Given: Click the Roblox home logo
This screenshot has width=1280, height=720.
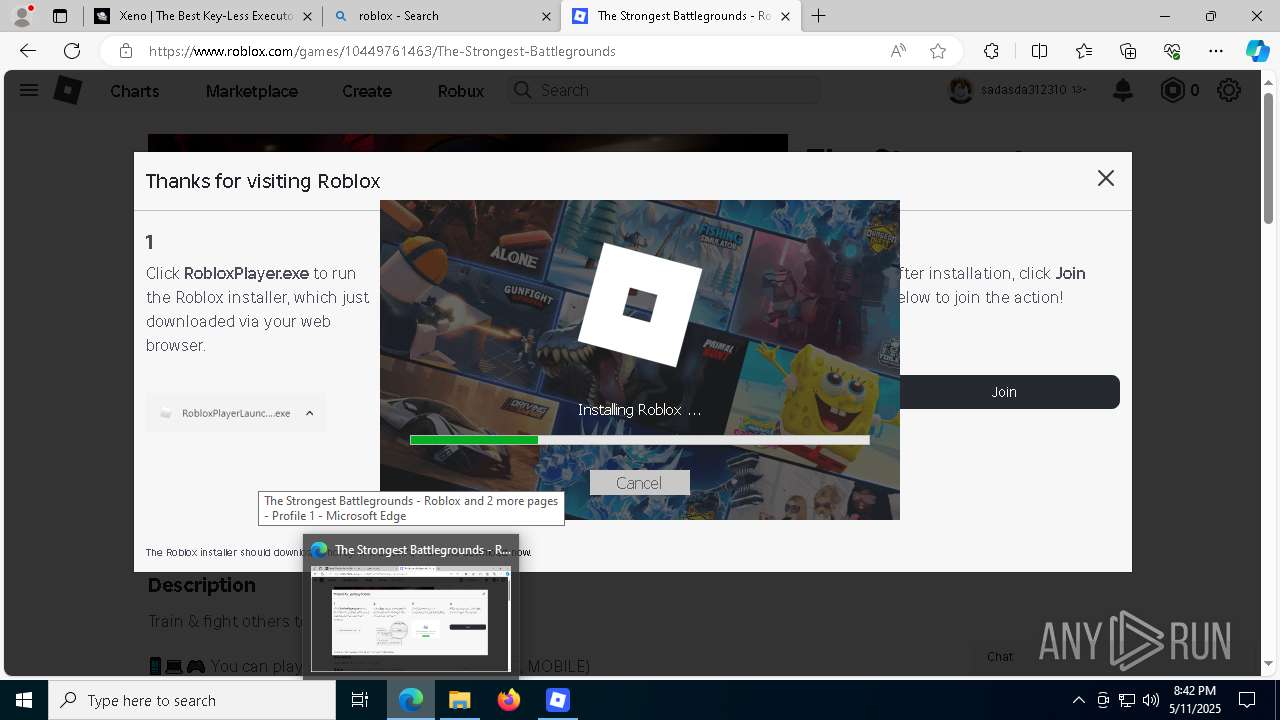Looking at the screenshot, I should pos(67,90).
